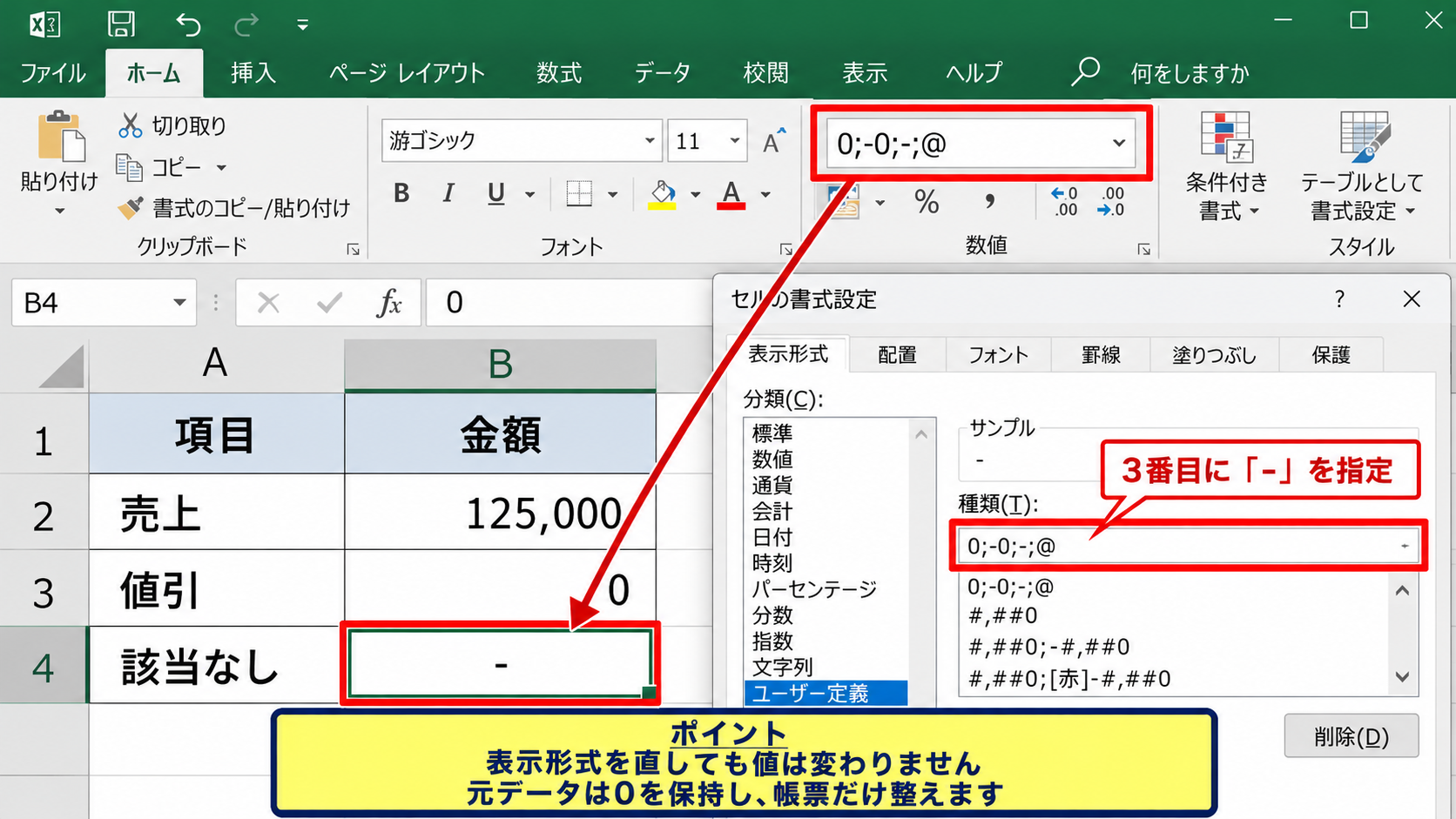Open the 挿入 (Insert) ribbon tab
The height and width of the screenshot is (819, 1456).
(253, 73)
